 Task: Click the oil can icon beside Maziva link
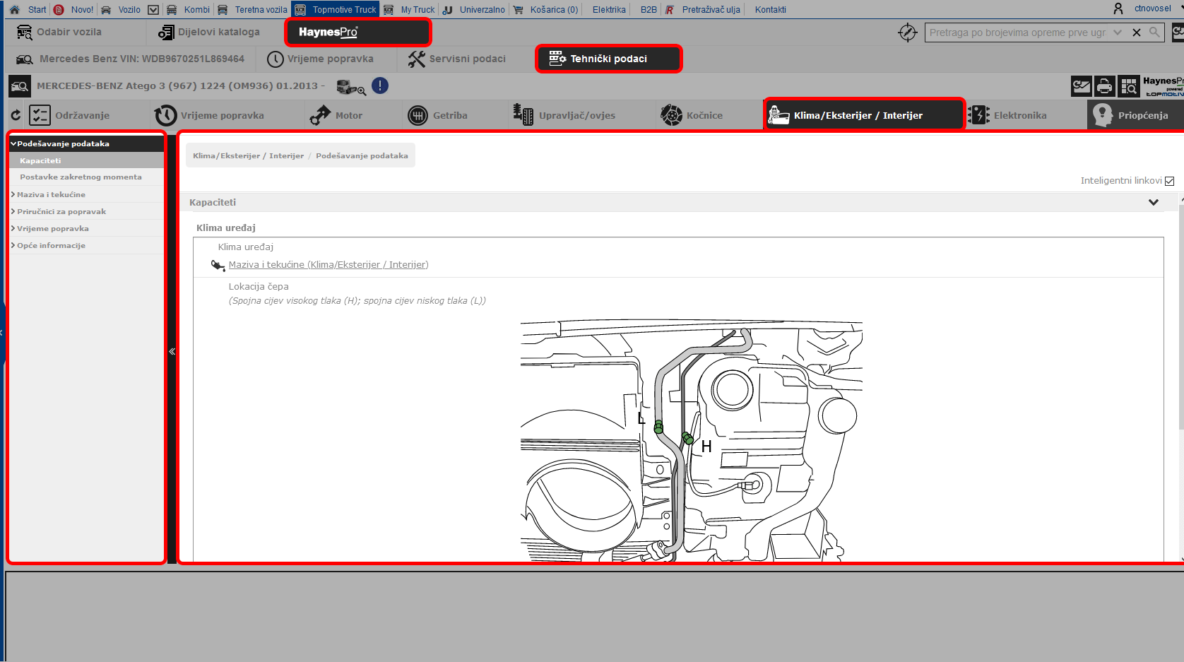(217, 265)
